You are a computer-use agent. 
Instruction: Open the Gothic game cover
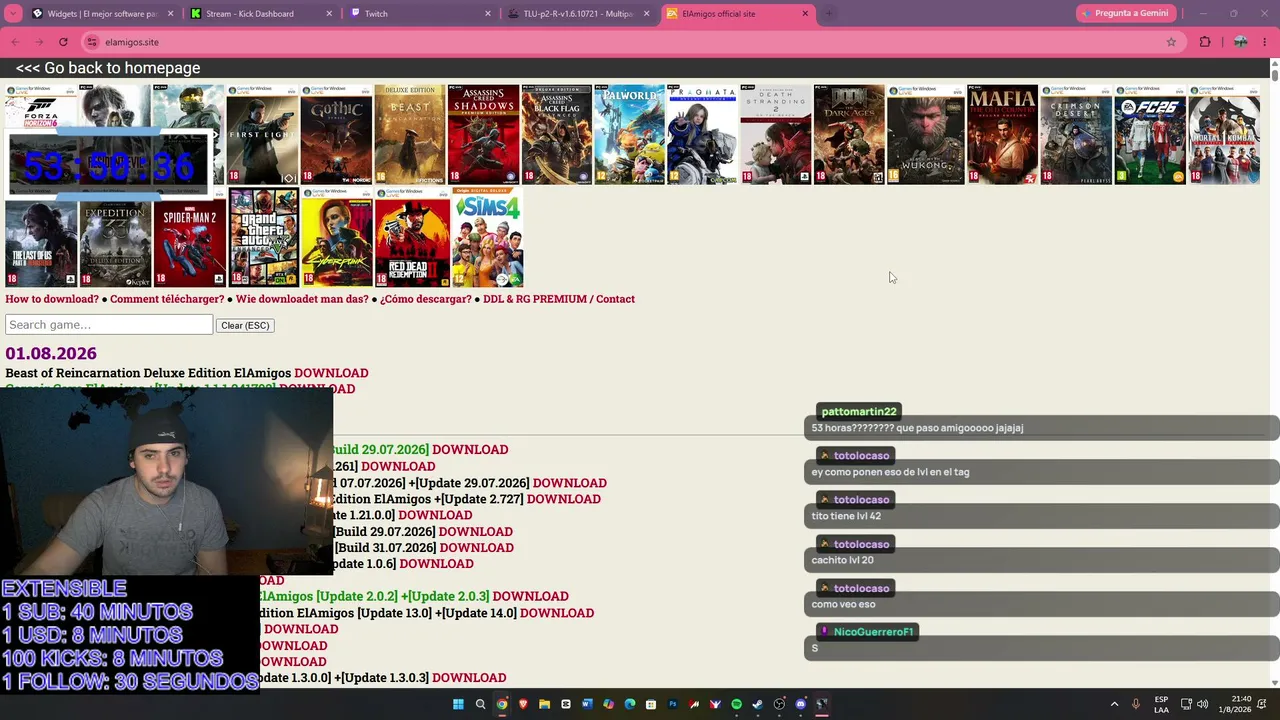click(336, 135)
